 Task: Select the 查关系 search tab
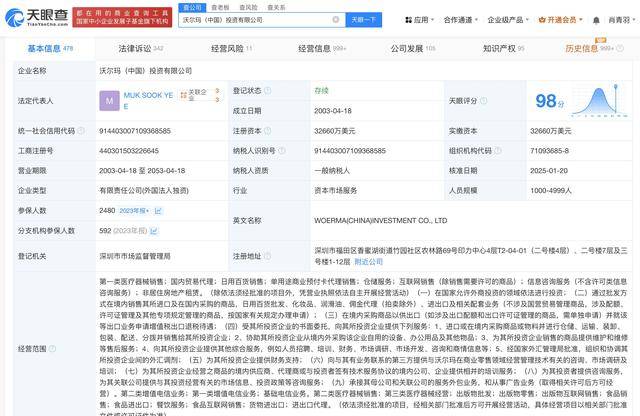pyautogui.click(x=276, y=7)
